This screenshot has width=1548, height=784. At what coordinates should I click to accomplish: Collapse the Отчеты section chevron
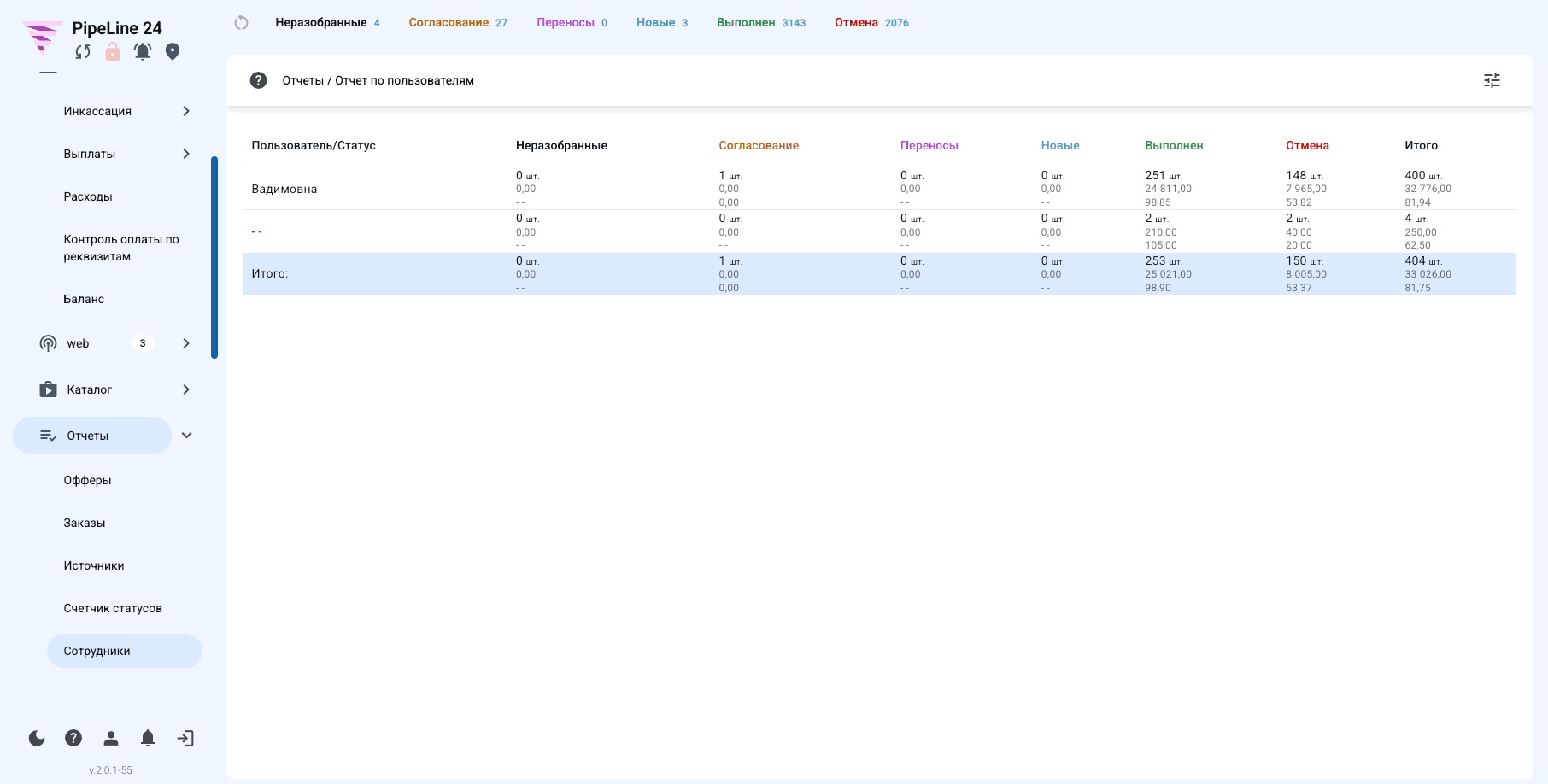point(187,436)
